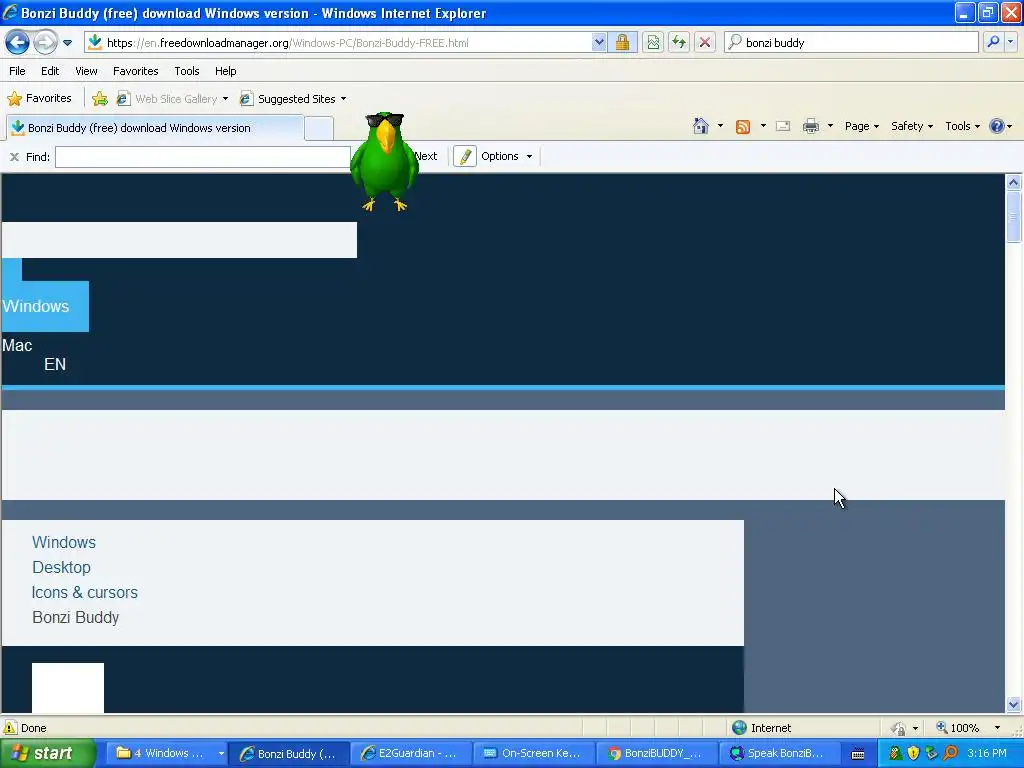Click the scrollbar down arrow

(x=1014, y=704)
